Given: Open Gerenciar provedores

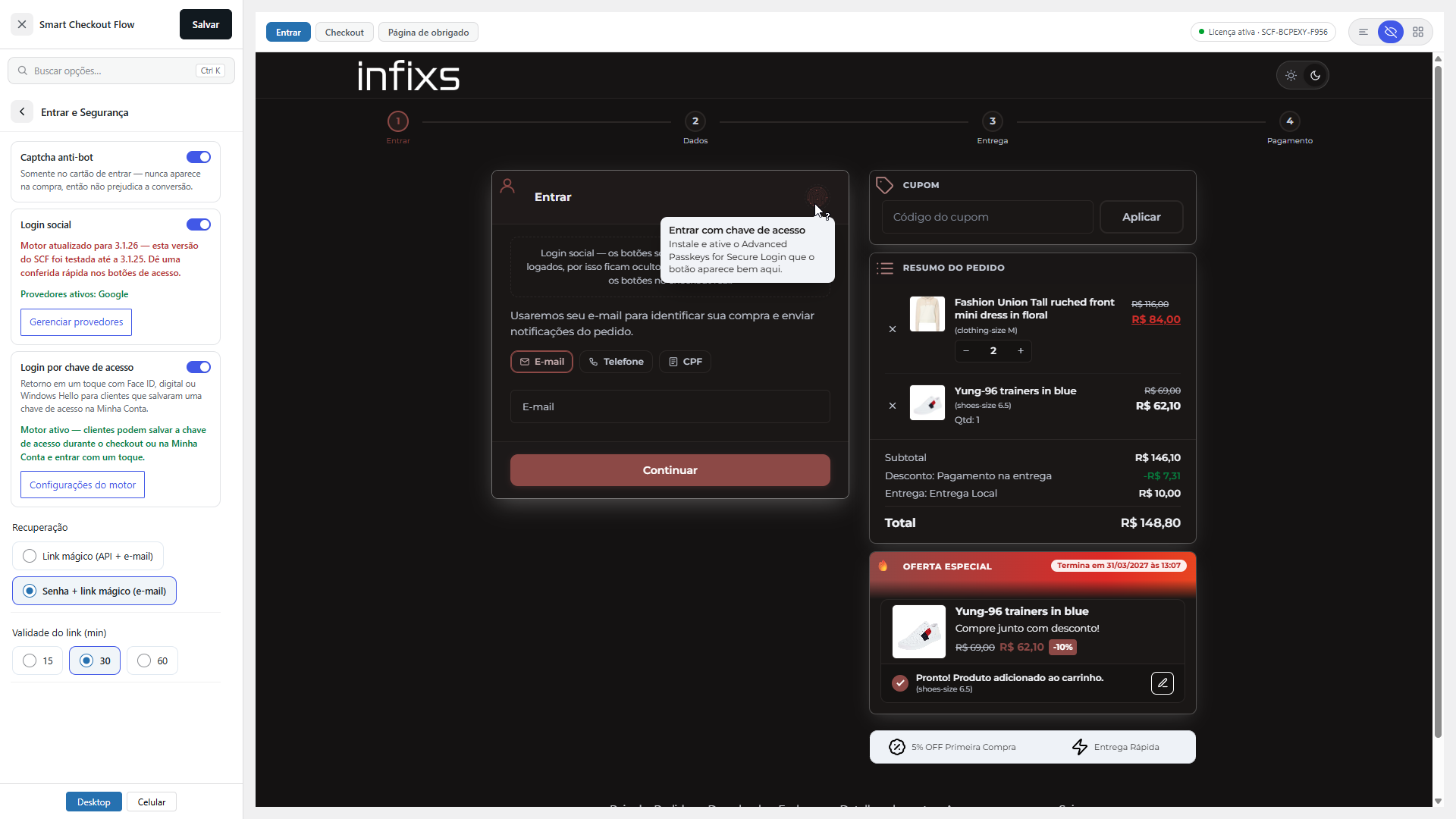Looking at the screenshot, I should pos(76,322).
